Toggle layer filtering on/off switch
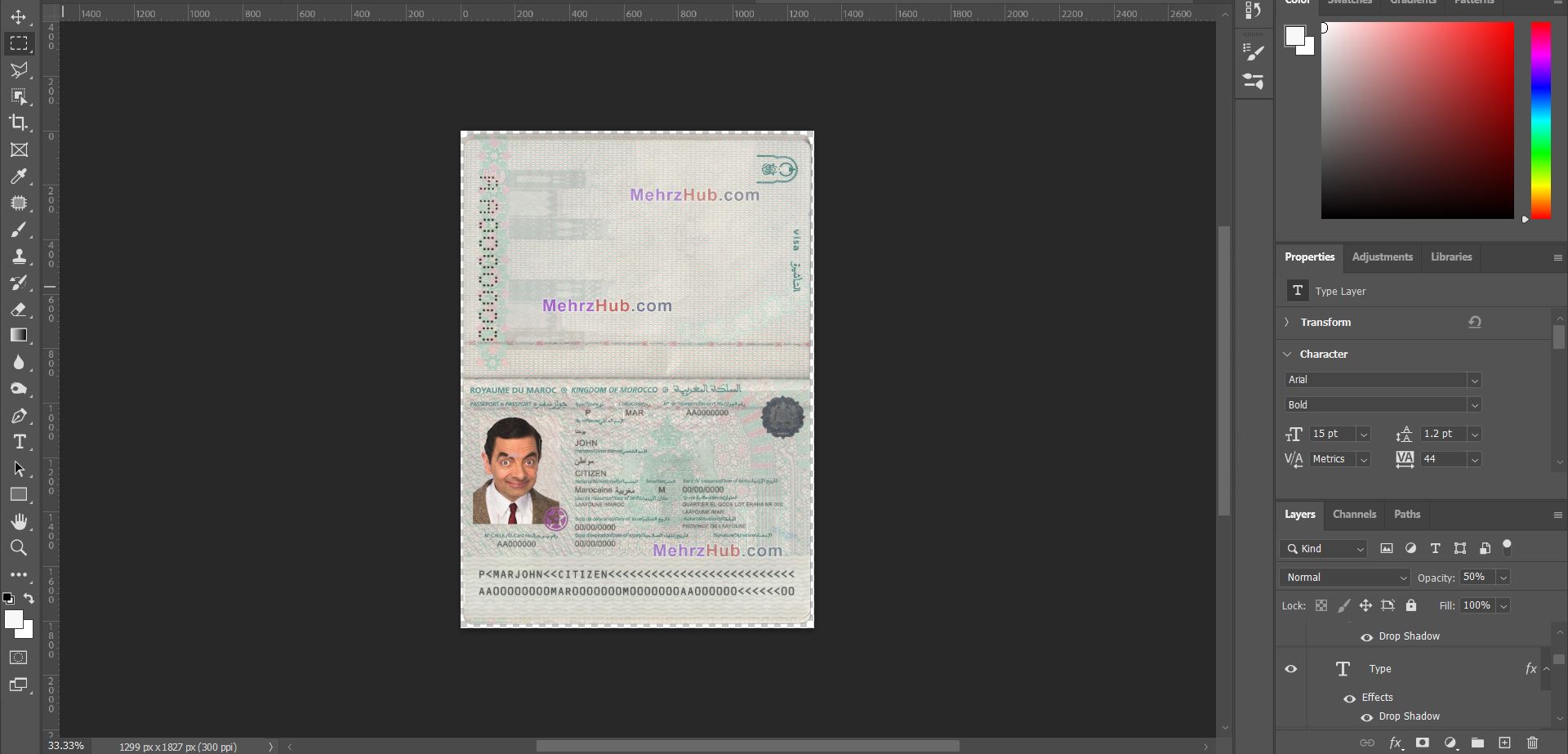 [1508, 547]
